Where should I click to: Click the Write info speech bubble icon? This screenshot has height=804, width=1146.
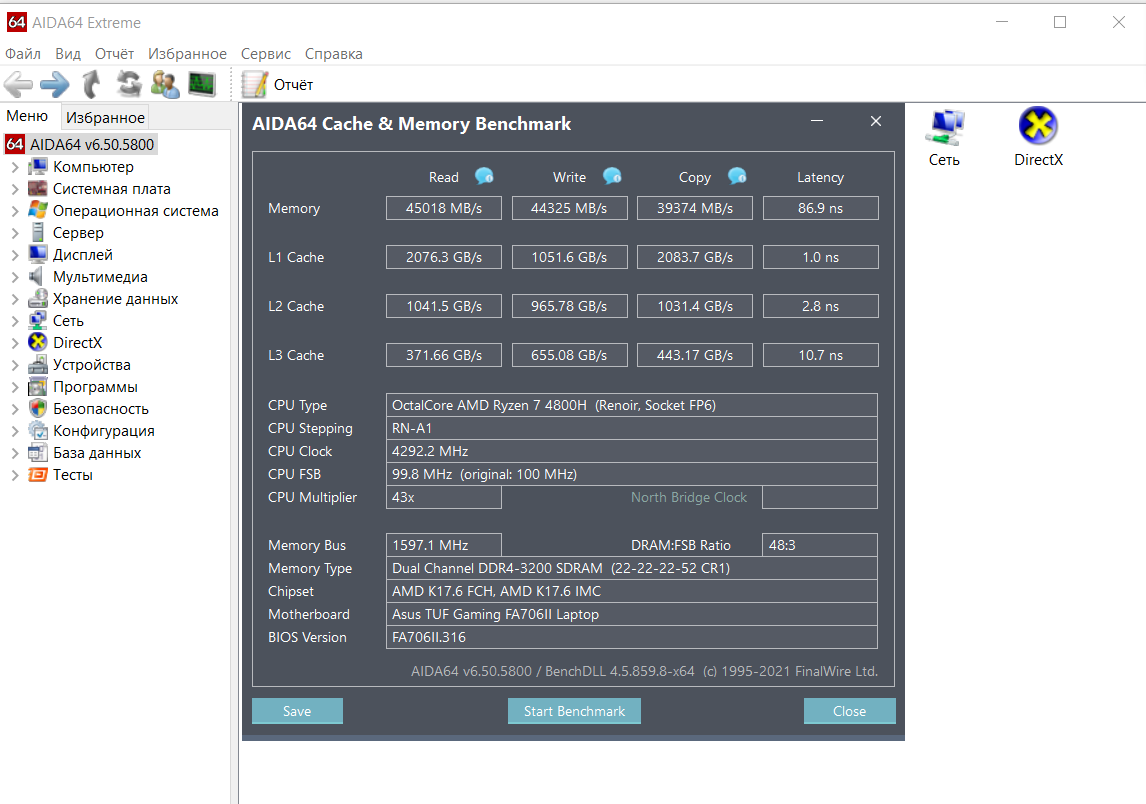click(x=612, y=176)
